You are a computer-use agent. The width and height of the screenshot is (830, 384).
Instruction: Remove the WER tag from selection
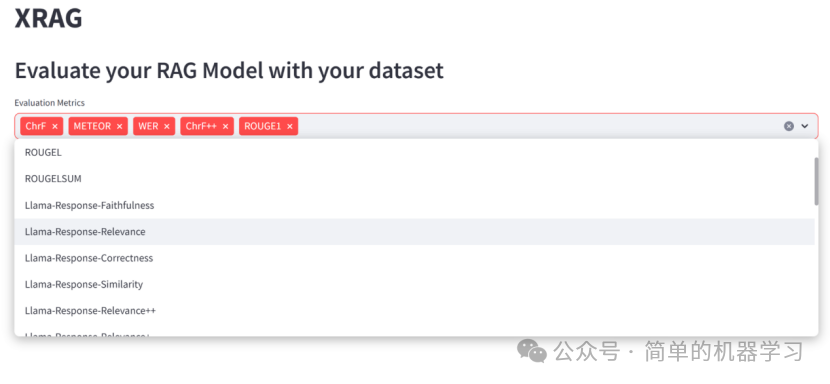click(167, 127)
